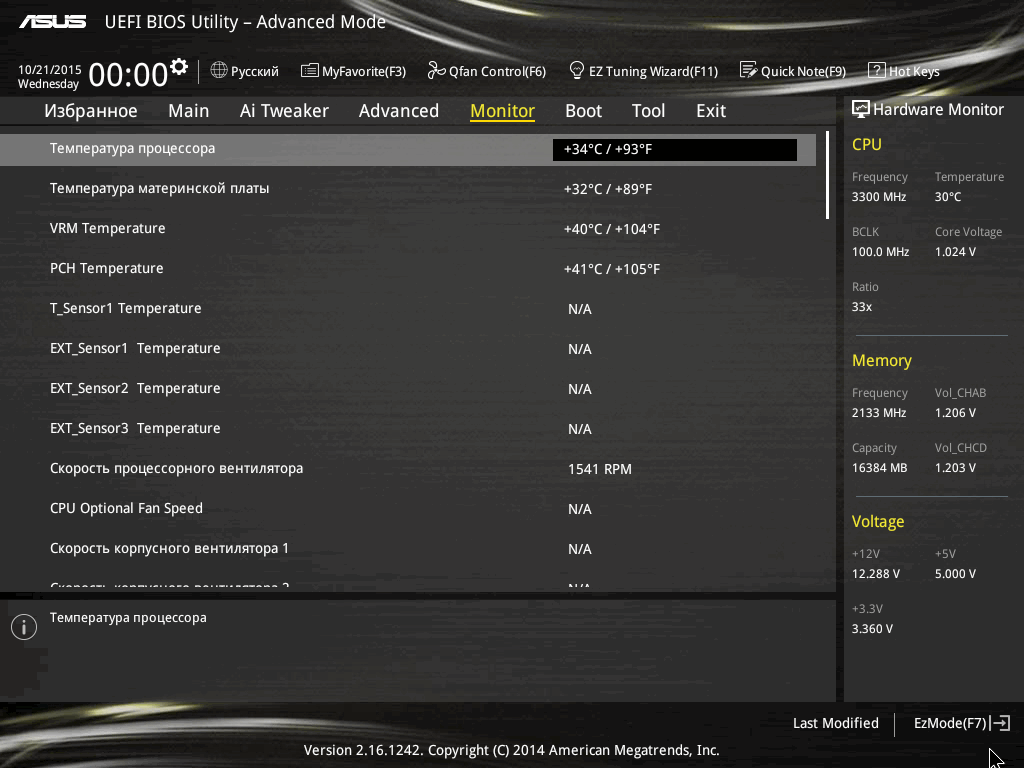Viewport: 1024px width, 768px height.
Task: Click CPU frequency 3300 MHz value
Action: (879, 197)
